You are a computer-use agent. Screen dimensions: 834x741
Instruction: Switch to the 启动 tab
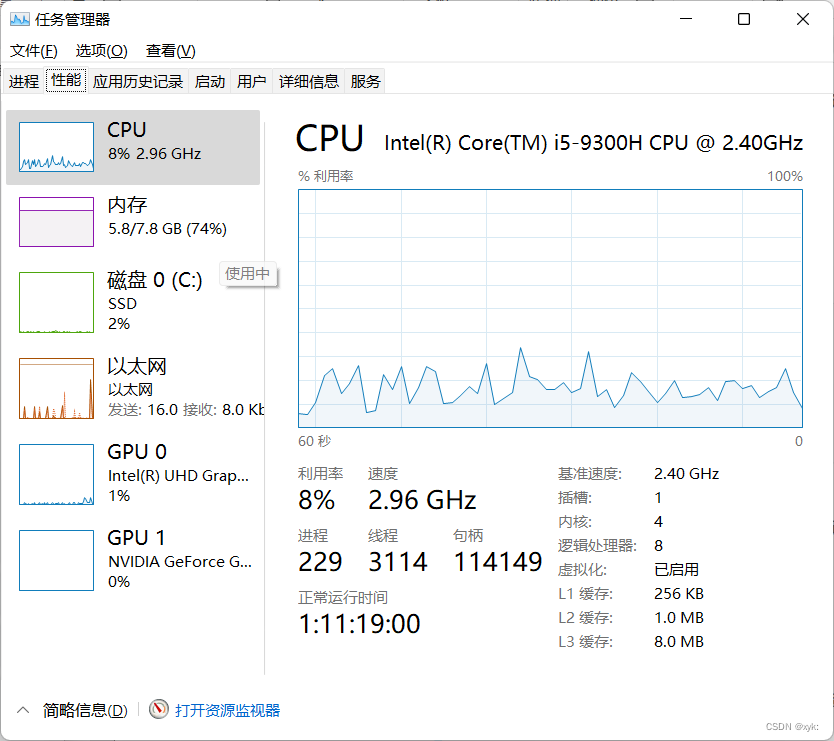[x=210, y=81]
